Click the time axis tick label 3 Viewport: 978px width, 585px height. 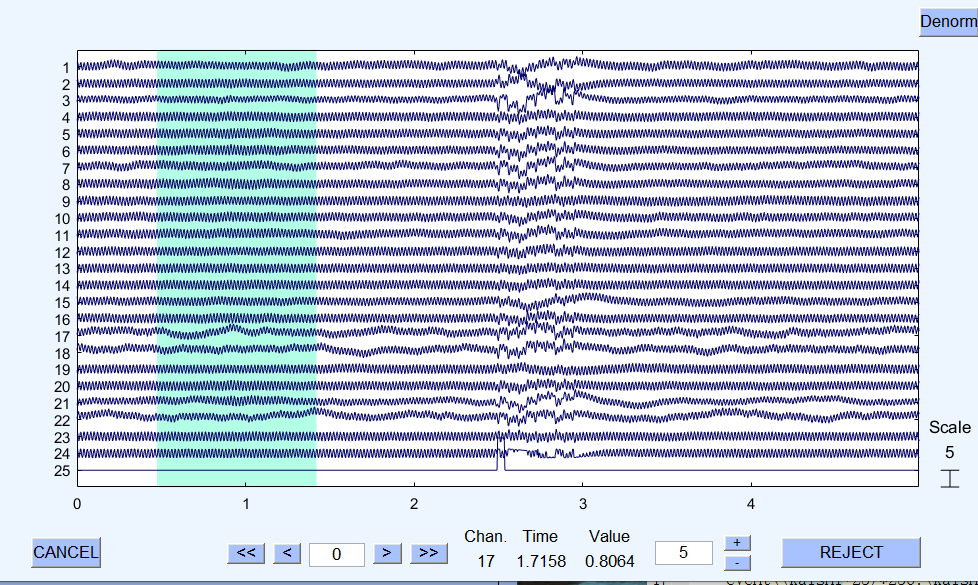click(583, 504)
